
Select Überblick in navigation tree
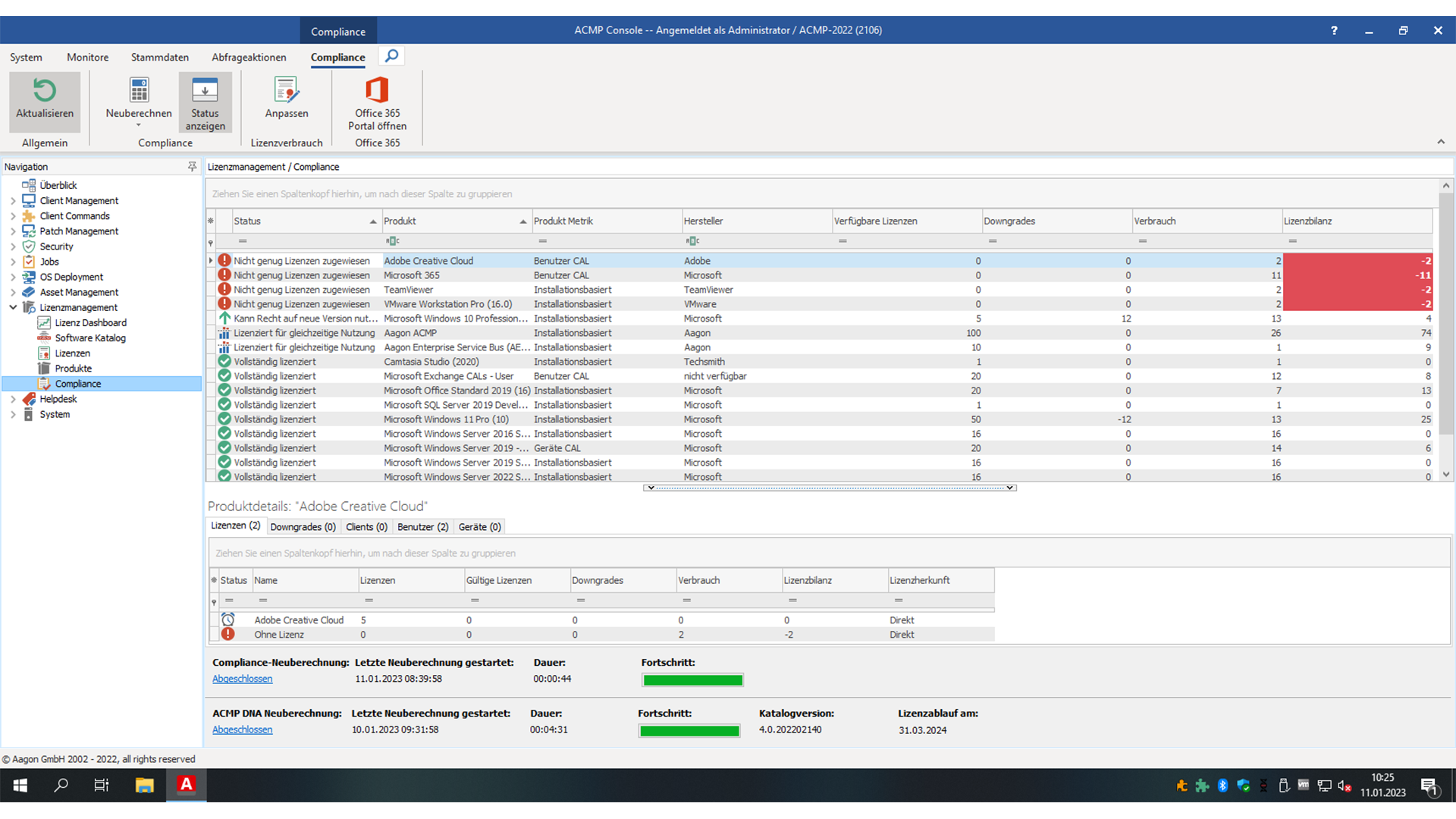pos(58,185)
